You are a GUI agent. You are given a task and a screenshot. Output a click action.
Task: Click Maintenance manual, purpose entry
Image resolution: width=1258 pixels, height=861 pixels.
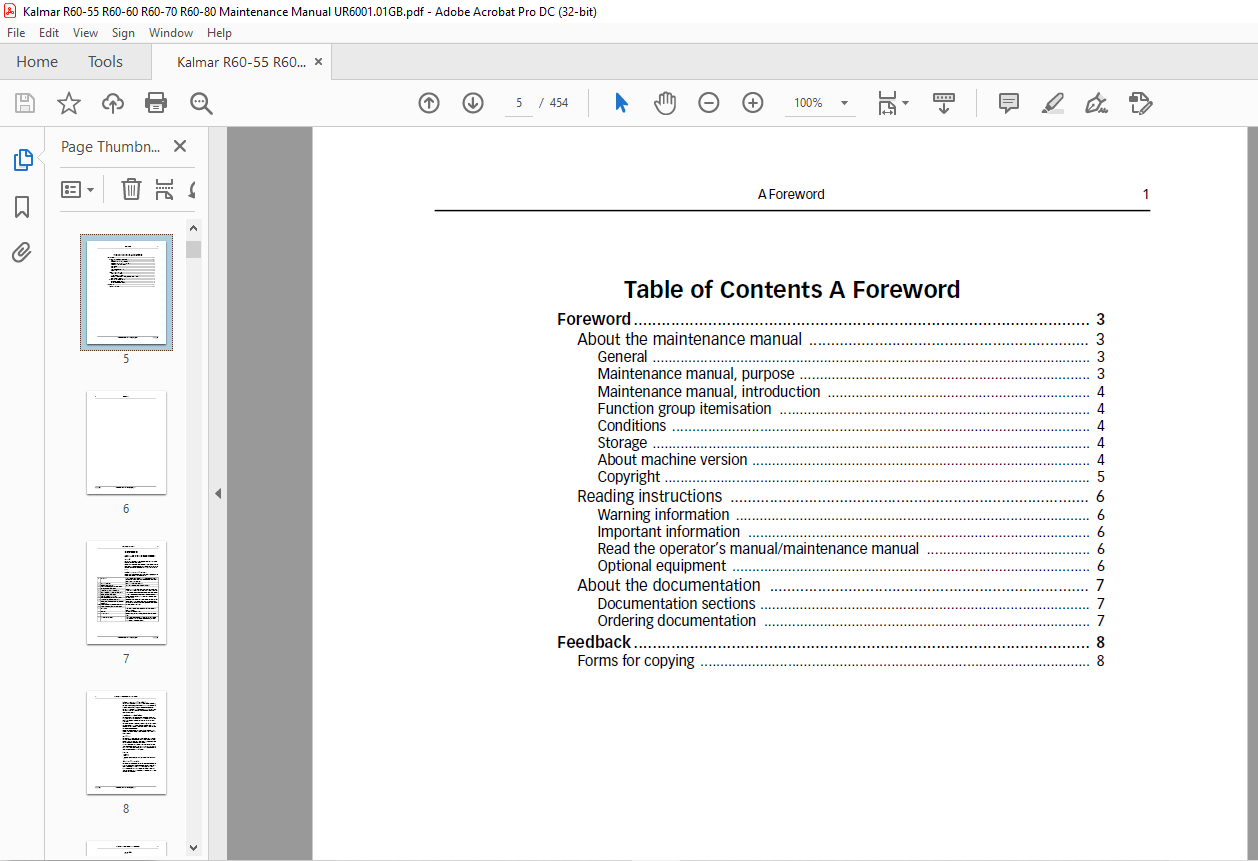[x=850, y=374]
